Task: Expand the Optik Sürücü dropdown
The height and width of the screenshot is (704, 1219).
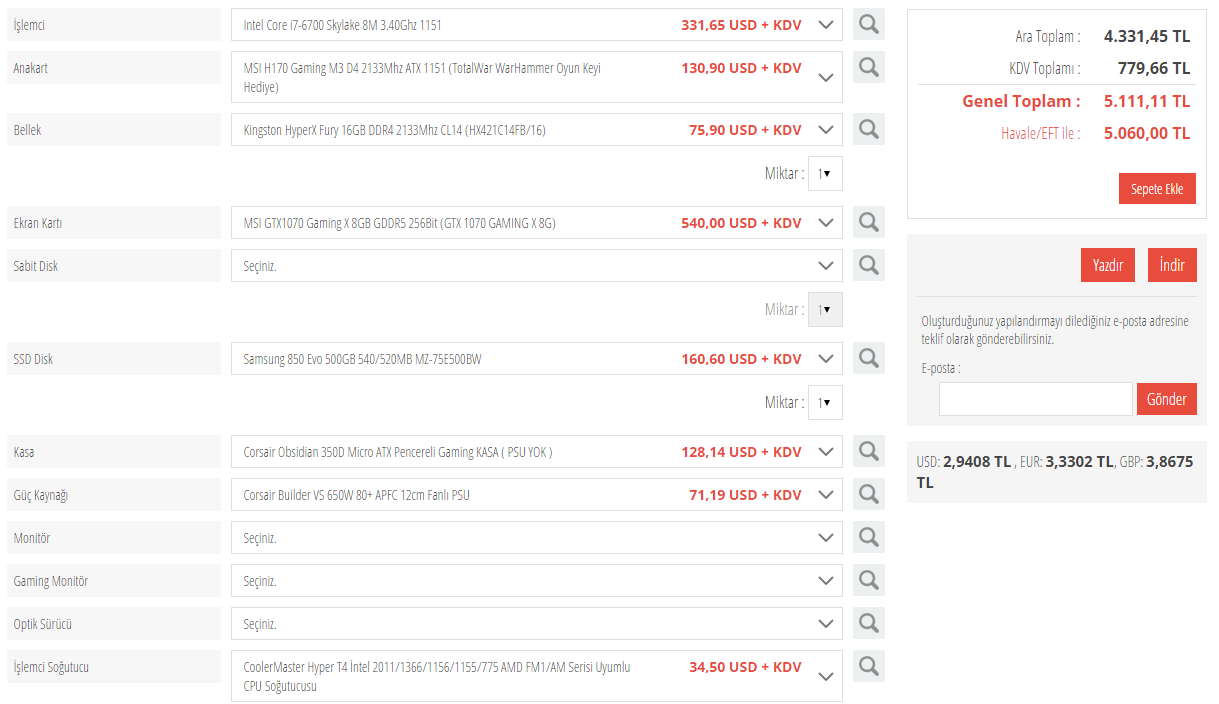Action: (536, 624)
